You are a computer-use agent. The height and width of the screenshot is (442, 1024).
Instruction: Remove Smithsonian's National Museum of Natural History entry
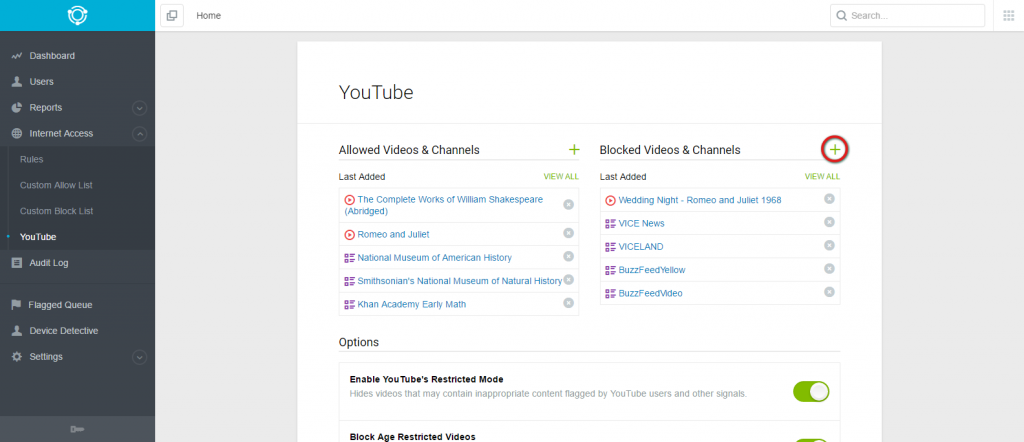pos(568,279)
